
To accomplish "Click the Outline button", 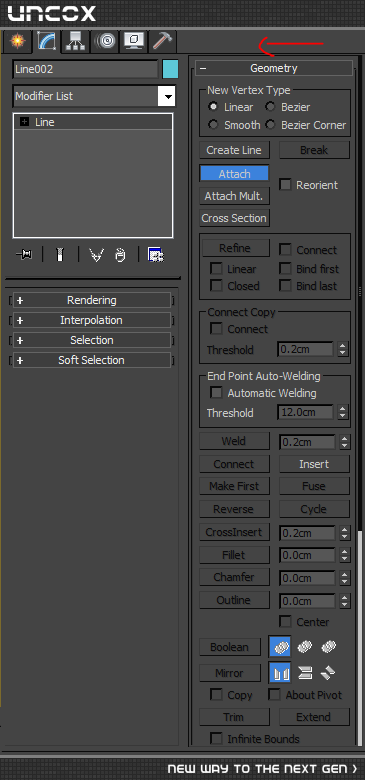I will [x=235, y=600].
